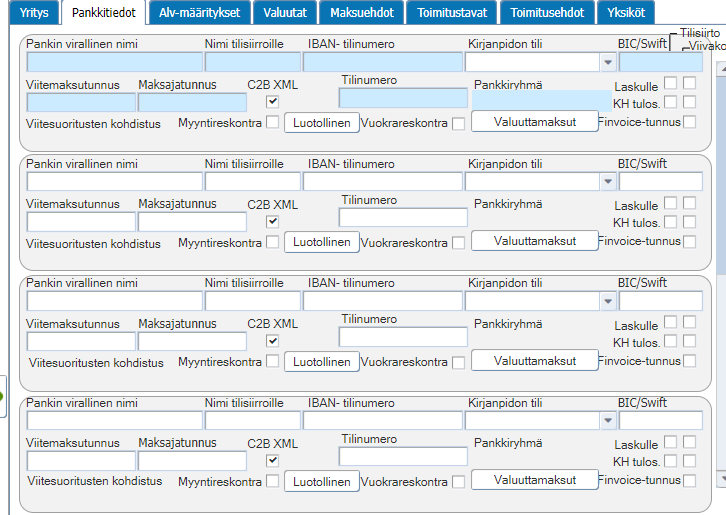The image size is (726, 515).
Task: Click Valuuttamaksut button in second bank section
Action: pos(535,241)
